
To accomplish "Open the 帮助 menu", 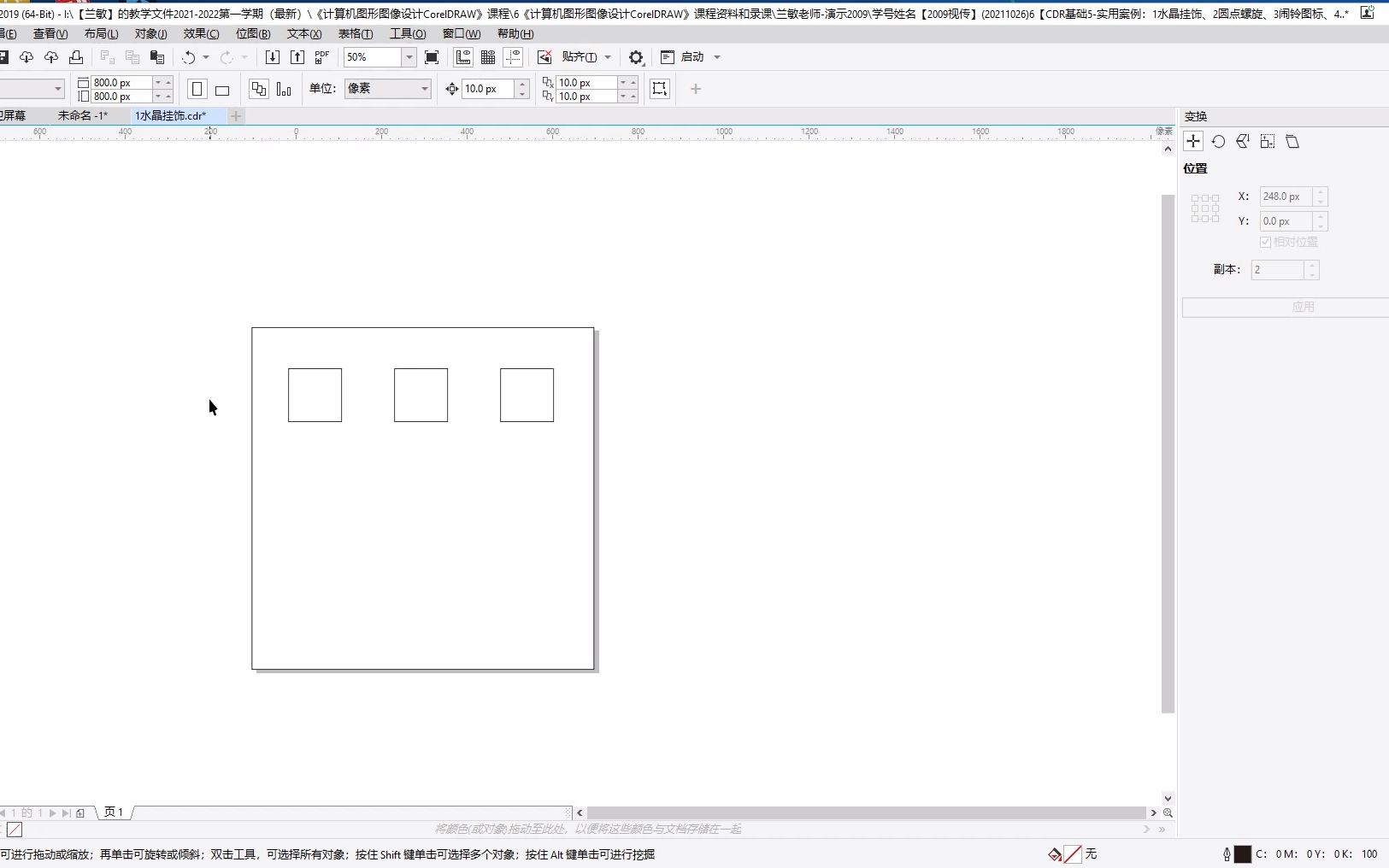I will (x=515, y=33).
